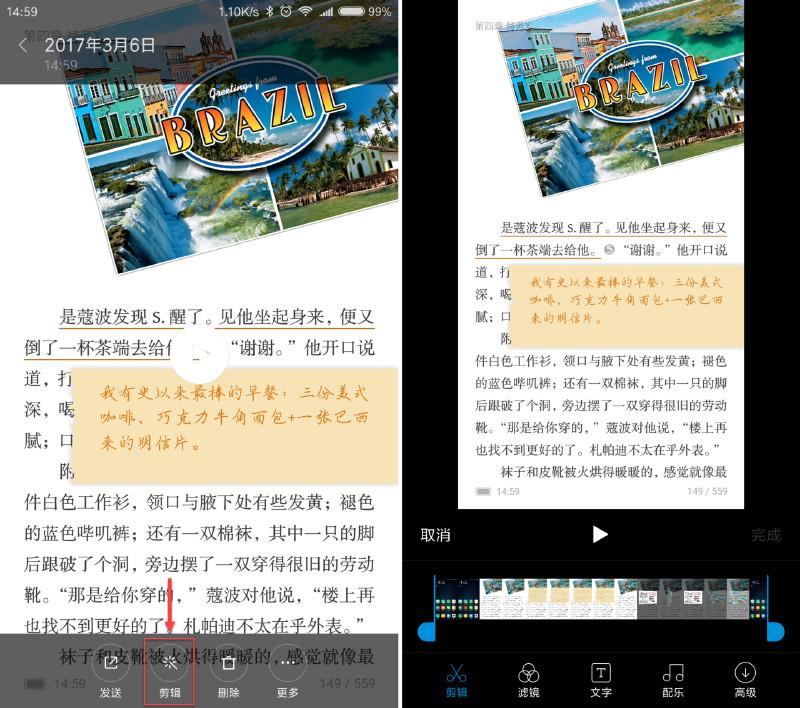Grab the left blue trim handle
This screenshot has width=800, height=708.
(x=428, y=631)
